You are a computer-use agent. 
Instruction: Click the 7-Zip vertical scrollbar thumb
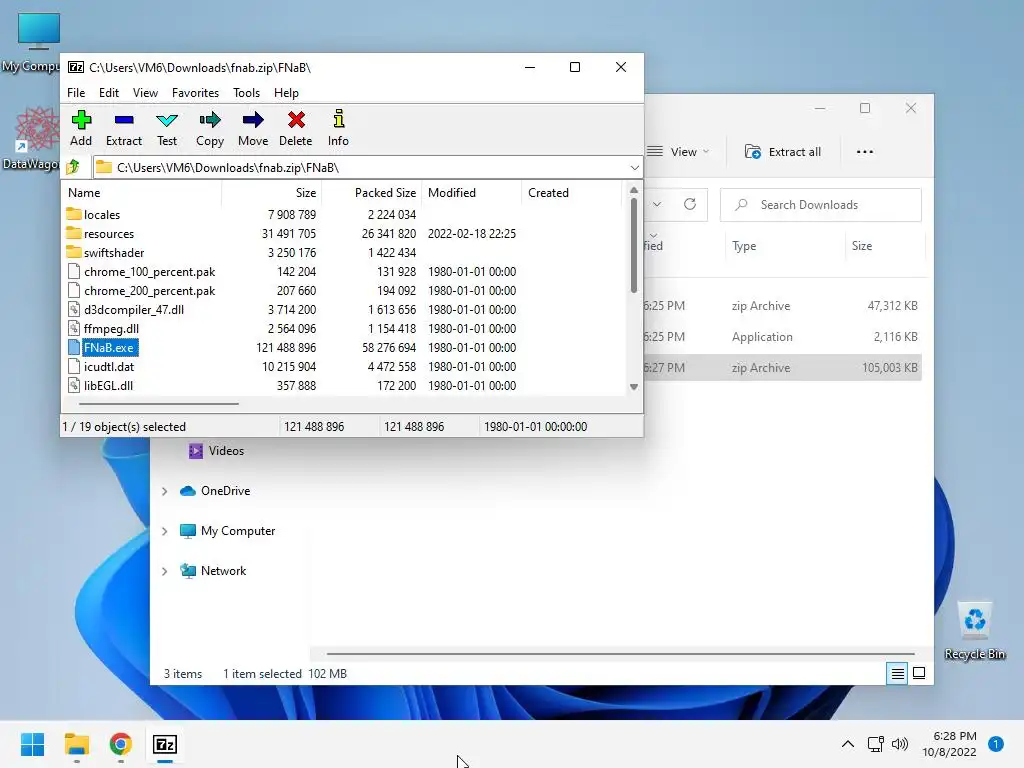point(633,245)
